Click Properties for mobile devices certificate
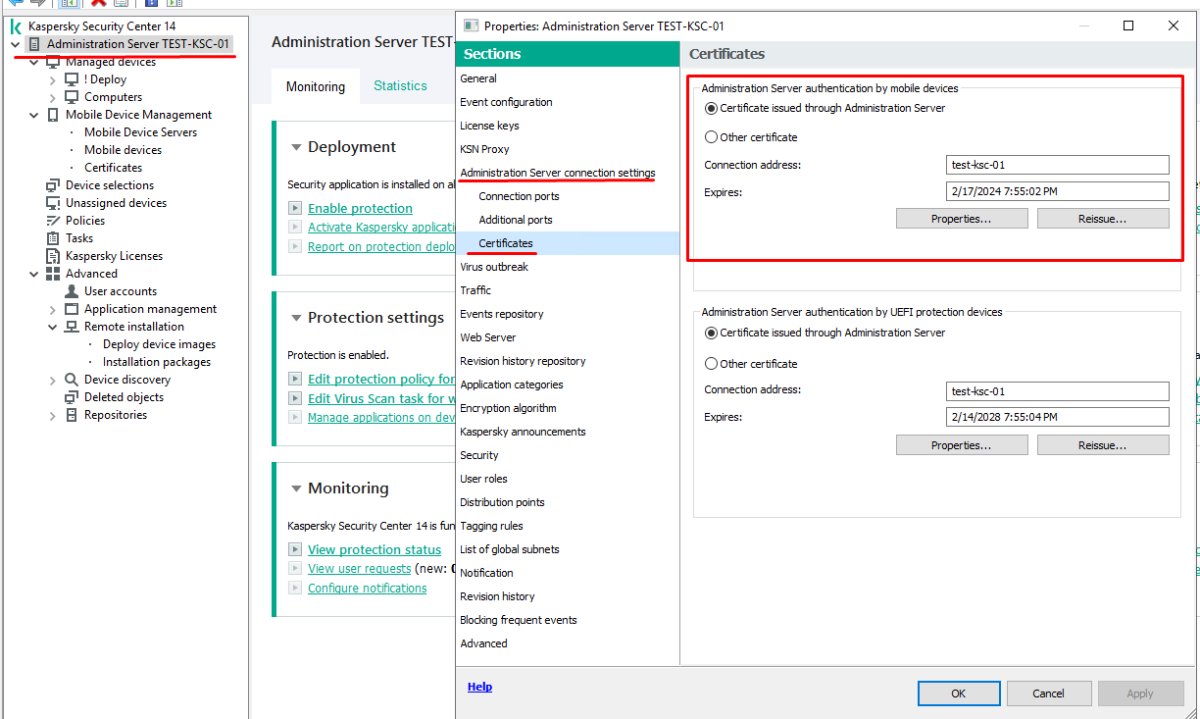The width and height of the screenshot is (1200, 719). coord(961,218)
